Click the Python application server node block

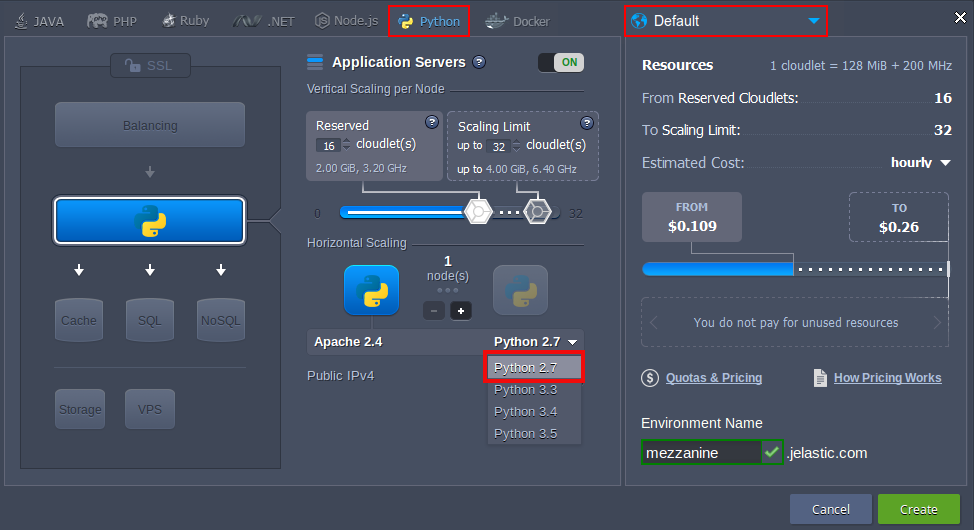coord(149,221)
